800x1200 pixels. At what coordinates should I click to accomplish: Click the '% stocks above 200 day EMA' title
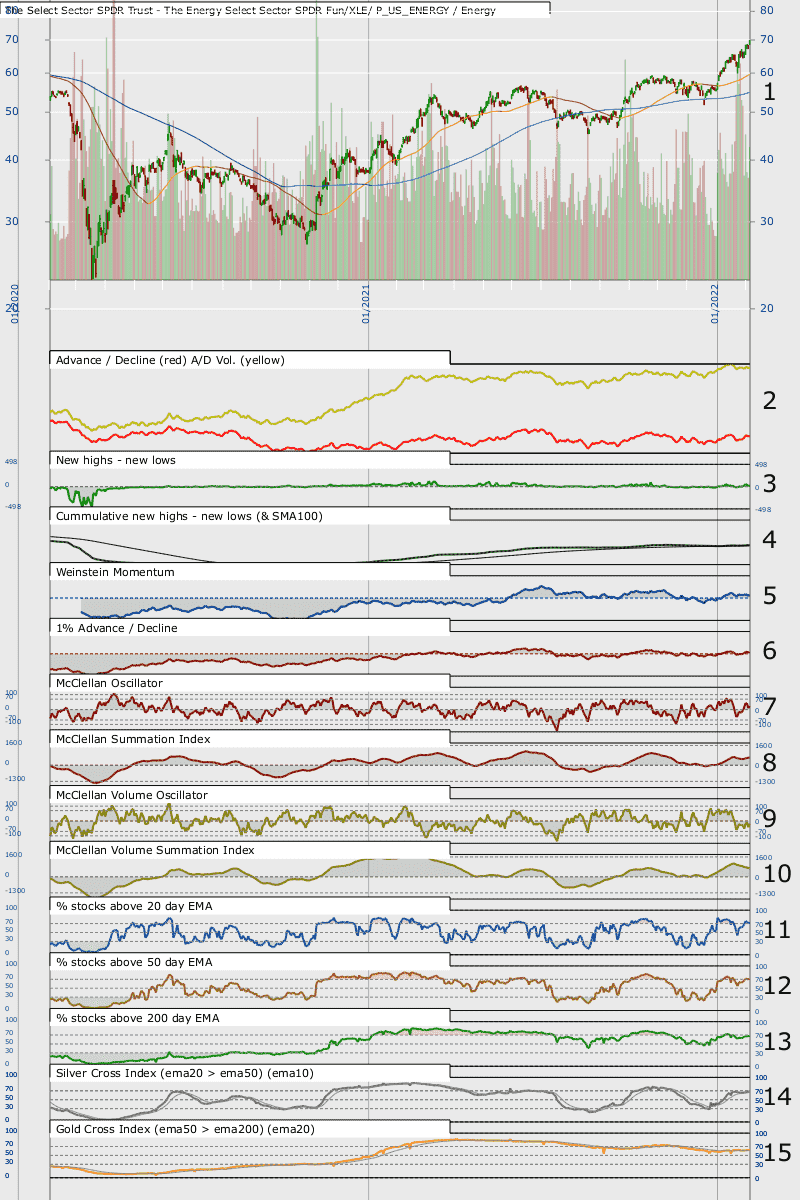tap(139, 1018)
